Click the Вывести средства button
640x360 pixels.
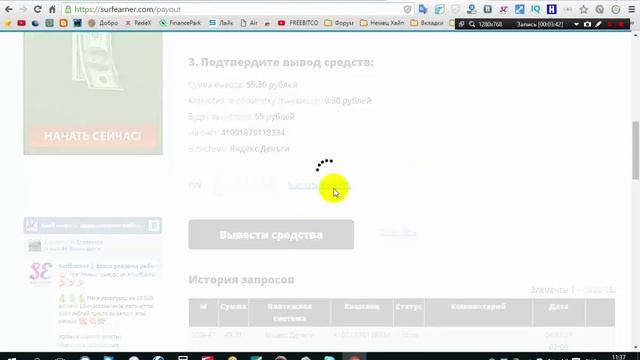click(x=271, y=235)
